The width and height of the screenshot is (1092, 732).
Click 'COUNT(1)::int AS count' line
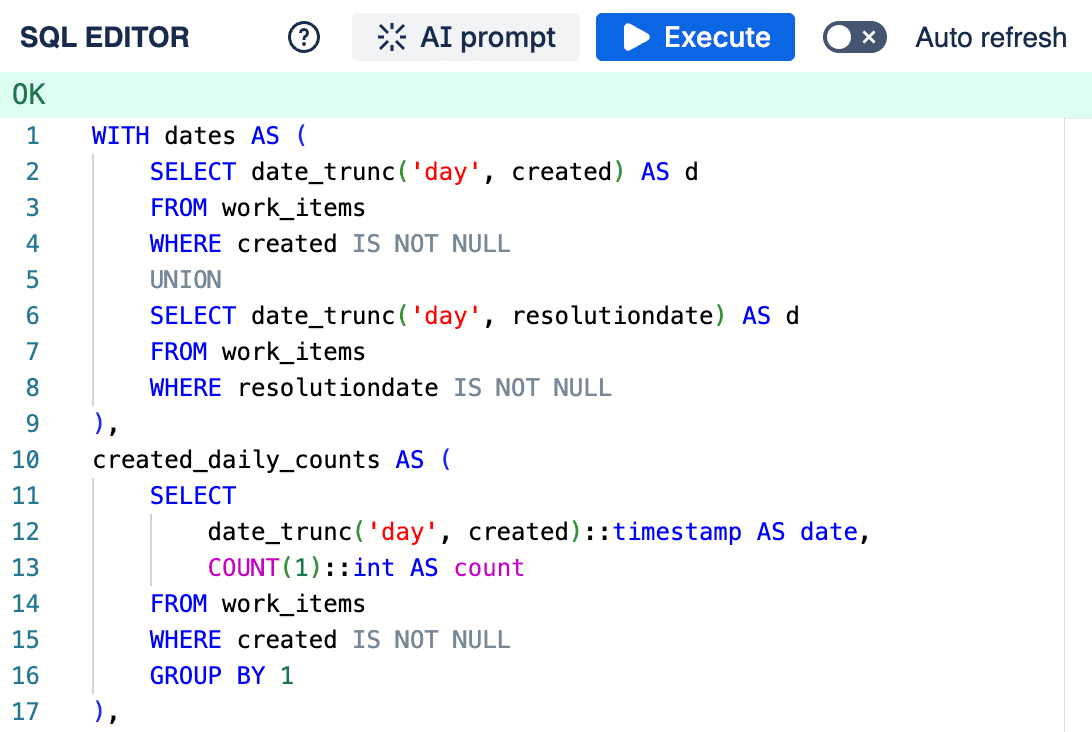point(366,568)
